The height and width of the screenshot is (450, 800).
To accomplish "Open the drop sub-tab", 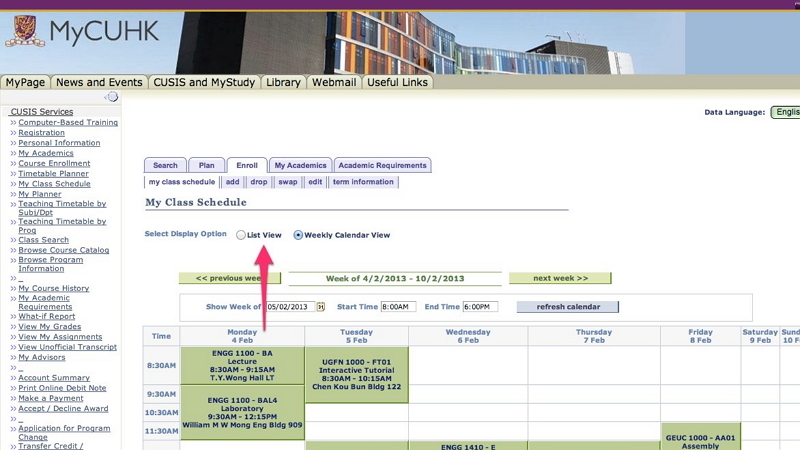I will click(259, 182).
